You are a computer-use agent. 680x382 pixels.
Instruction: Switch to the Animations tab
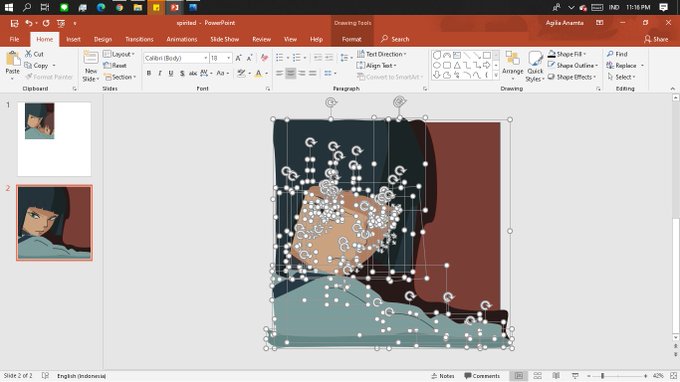pos(182,39)
